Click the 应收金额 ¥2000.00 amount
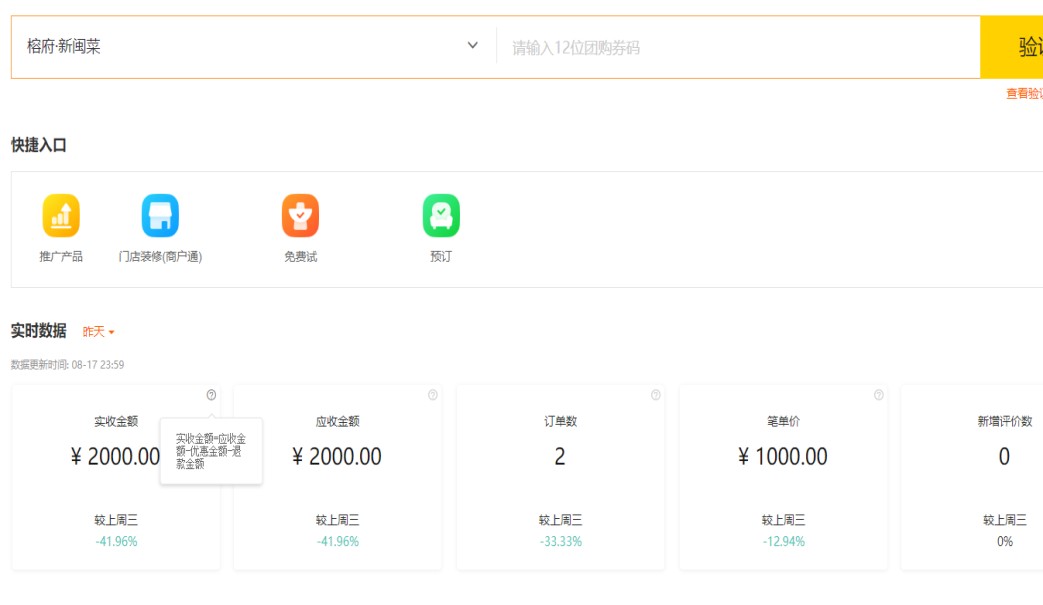The image size is (1043, 605). coord(337,457)
